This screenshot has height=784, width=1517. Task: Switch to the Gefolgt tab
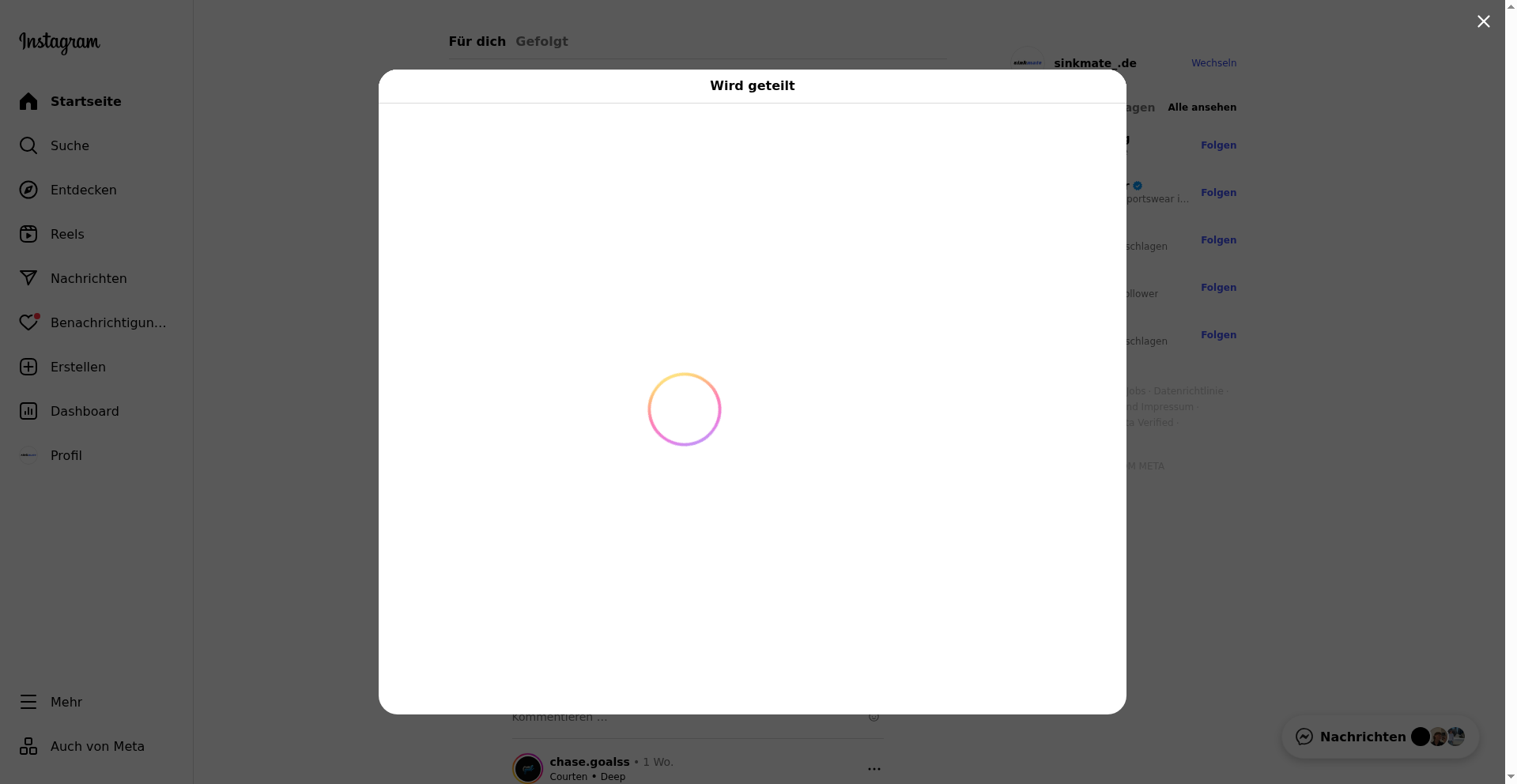tap(542, 41)
